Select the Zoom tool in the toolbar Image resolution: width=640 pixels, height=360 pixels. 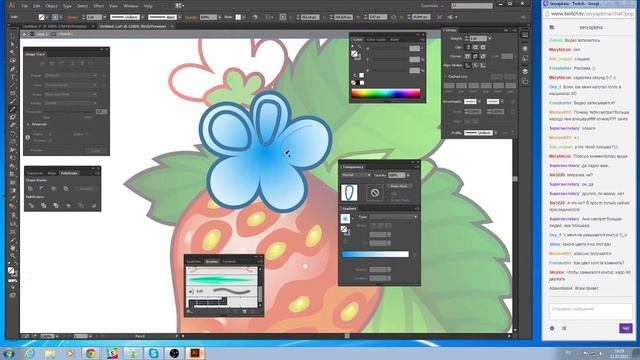(x=12, y=256)
